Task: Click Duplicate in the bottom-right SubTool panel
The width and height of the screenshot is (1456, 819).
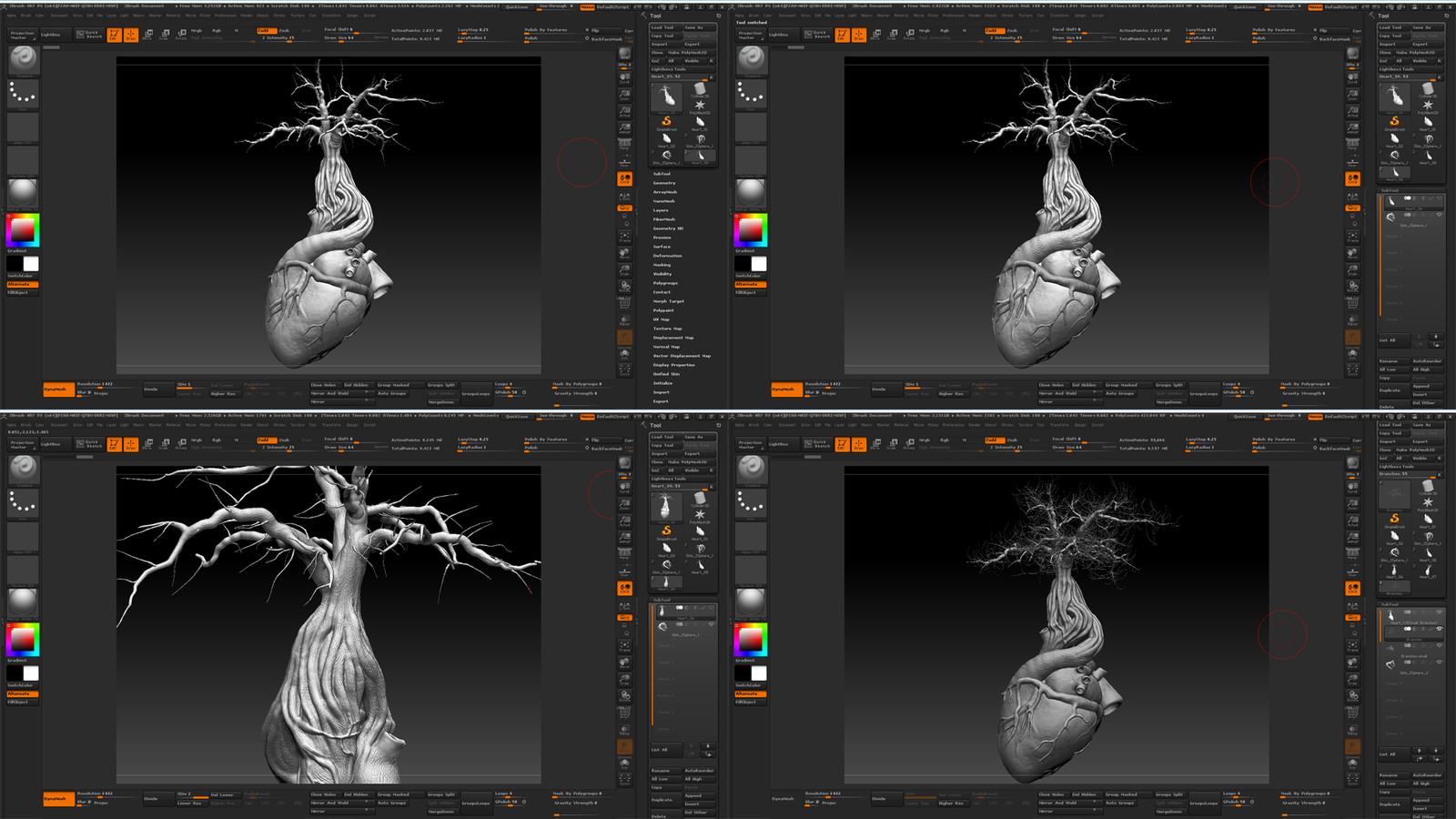Action: pos(1393,804)
